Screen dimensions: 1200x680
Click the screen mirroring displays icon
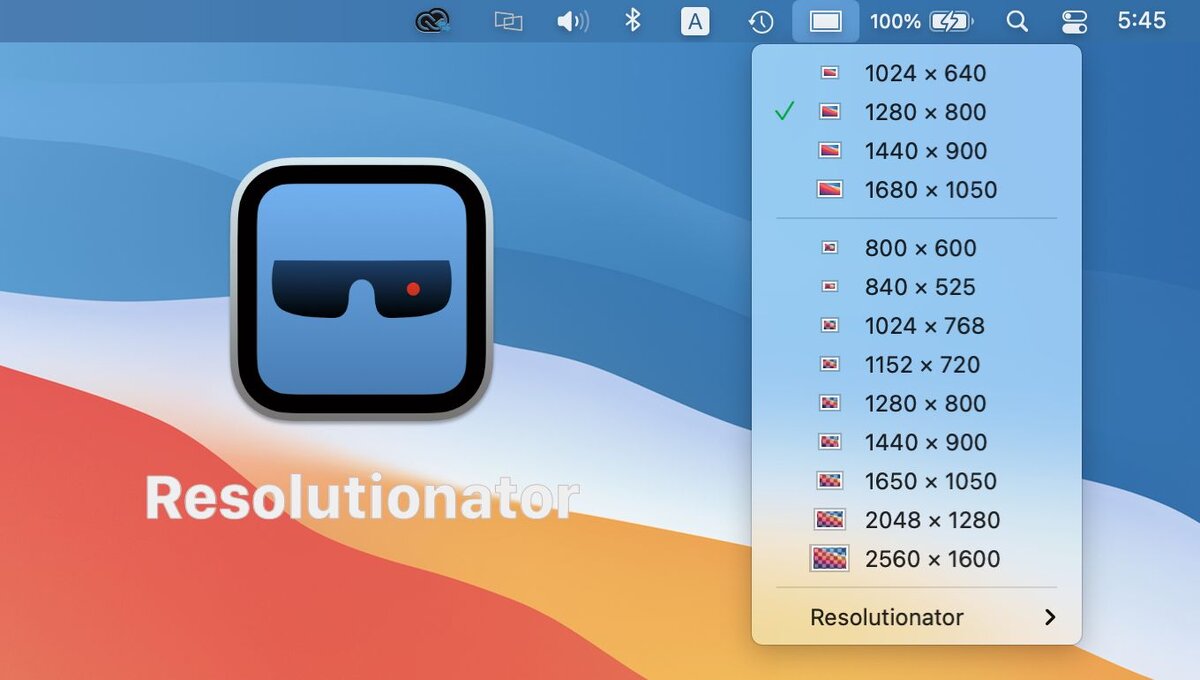509,21
